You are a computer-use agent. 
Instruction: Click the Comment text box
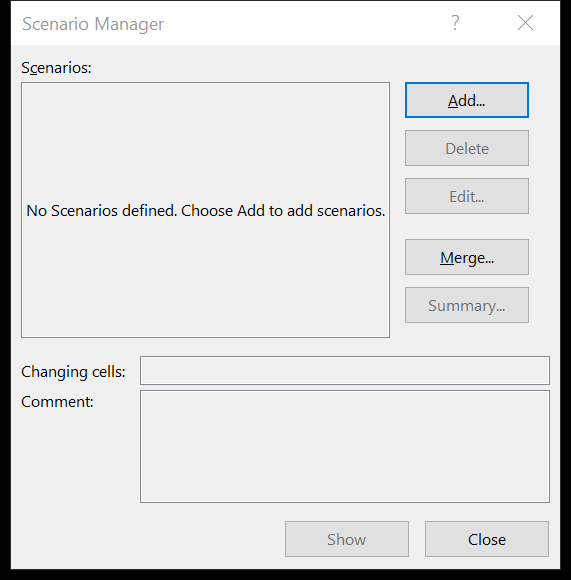click(345, 446)
